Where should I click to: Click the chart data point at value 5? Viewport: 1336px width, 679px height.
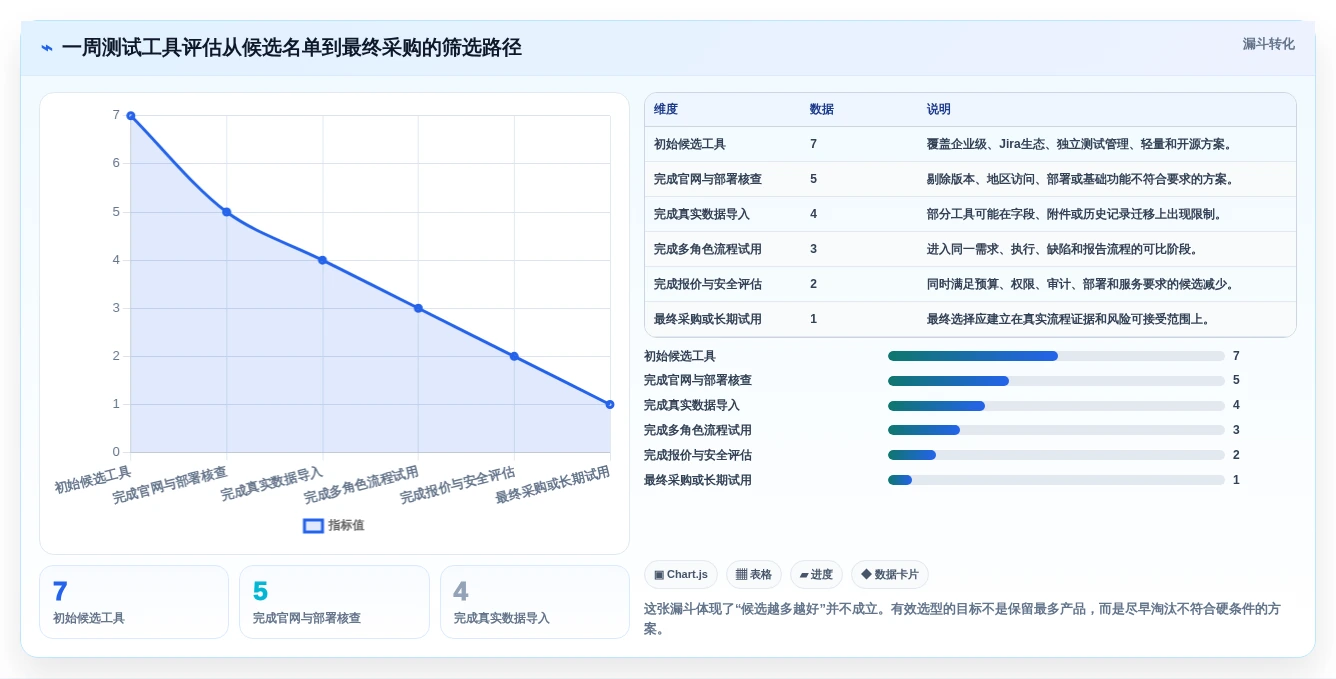coord(227,212)
